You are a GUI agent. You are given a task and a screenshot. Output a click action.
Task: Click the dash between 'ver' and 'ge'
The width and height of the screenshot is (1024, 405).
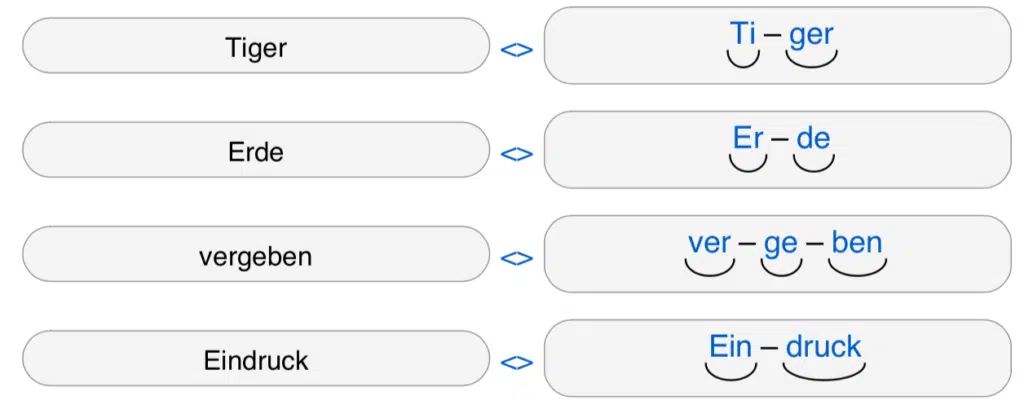(x=747, y=245)
